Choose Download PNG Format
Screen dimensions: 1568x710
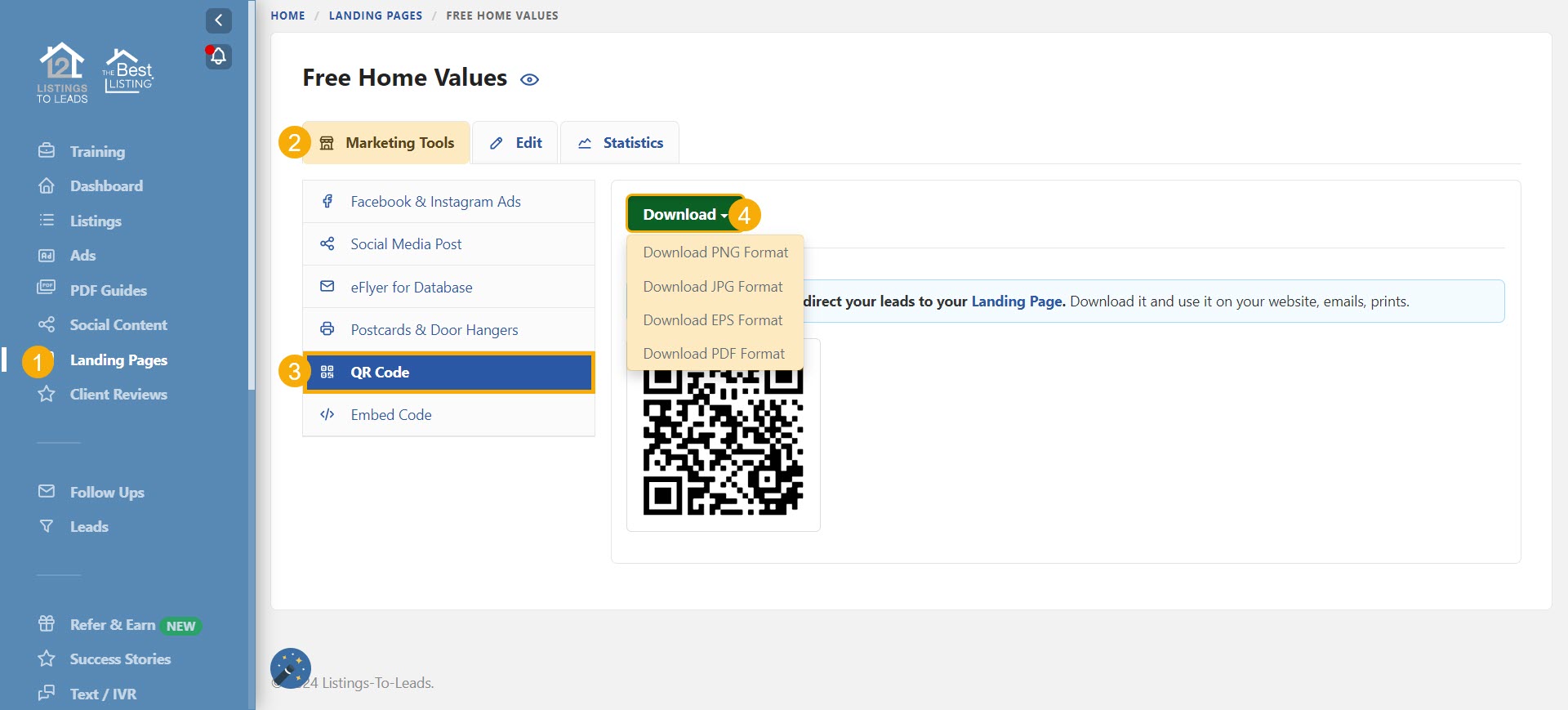[715, 252]
